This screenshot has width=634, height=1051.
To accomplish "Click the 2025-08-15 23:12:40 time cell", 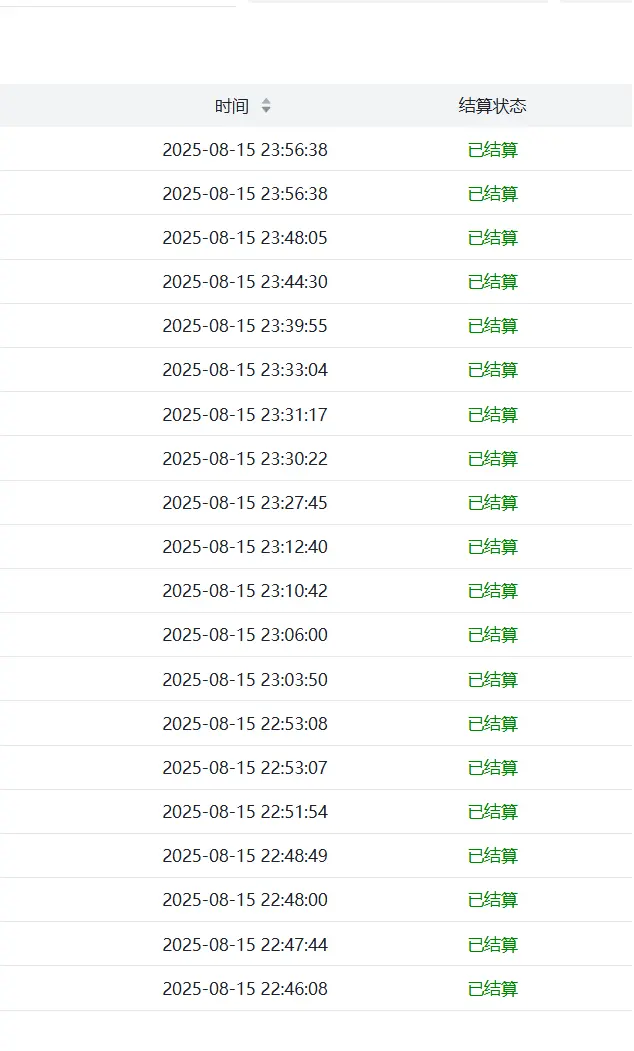I will 245,547.
